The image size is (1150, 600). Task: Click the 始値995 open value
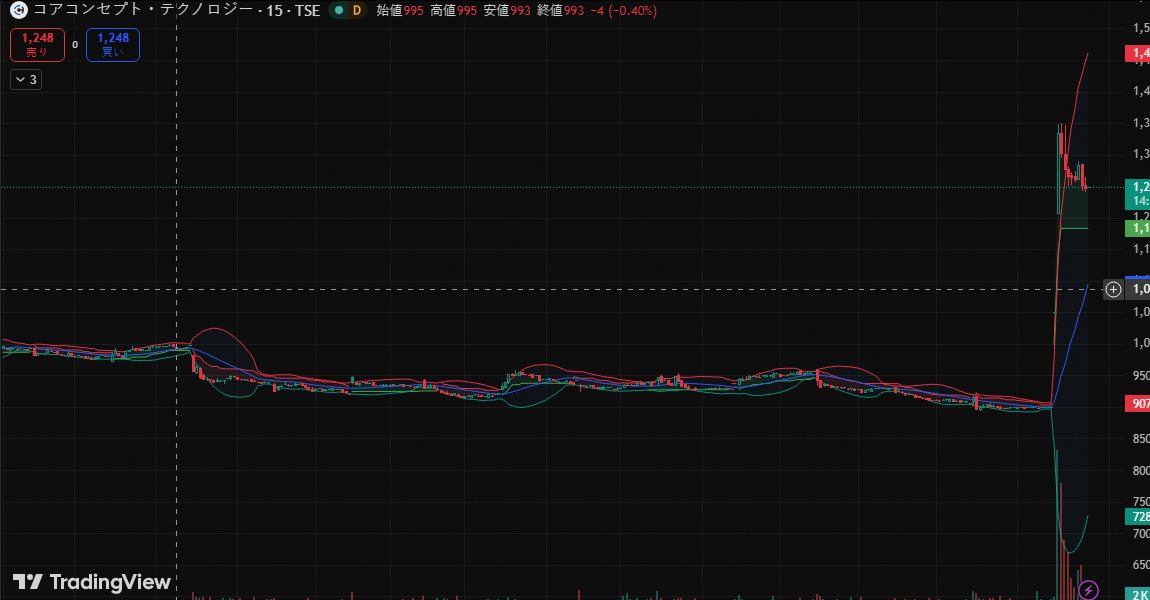point(400,10)
